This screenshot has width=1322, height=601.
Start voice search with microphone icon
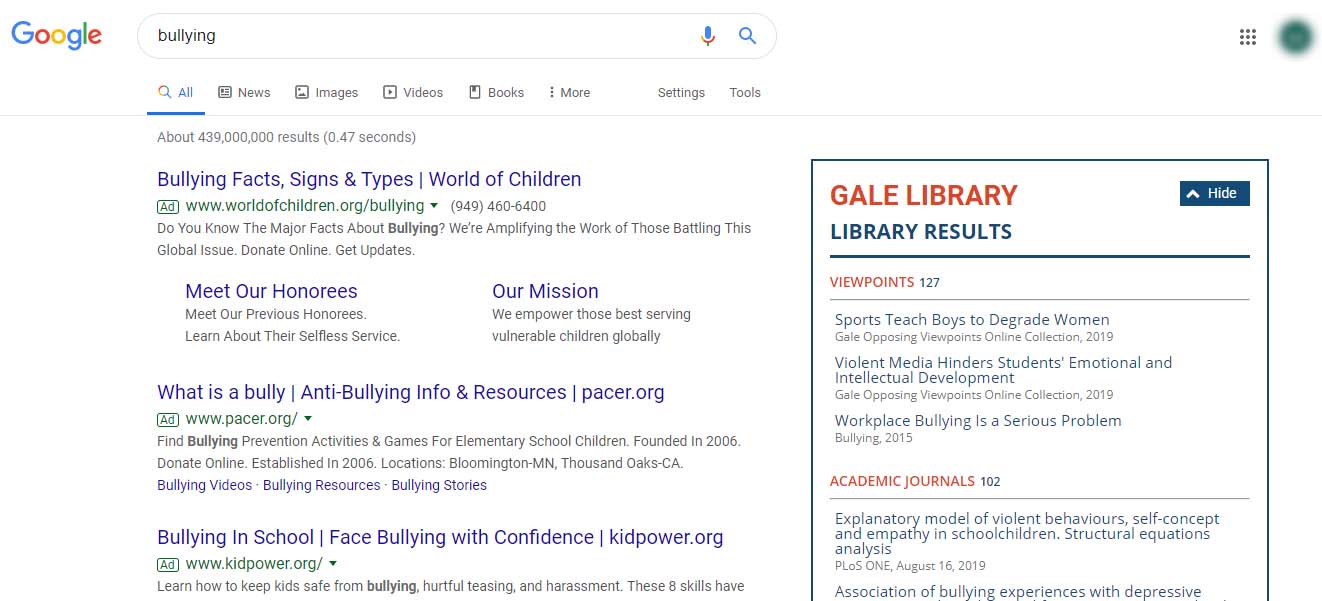click(708, 36)
